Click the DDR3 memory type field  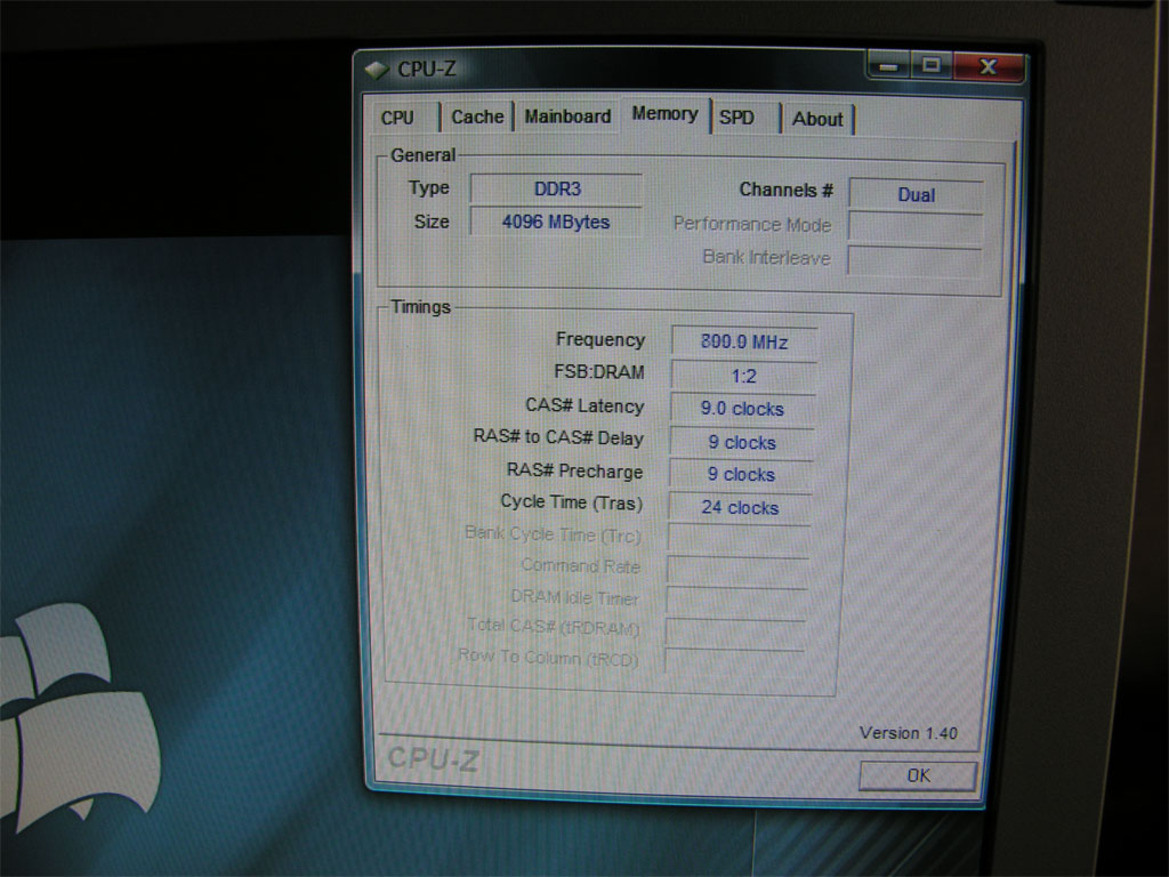click(556, 189)
